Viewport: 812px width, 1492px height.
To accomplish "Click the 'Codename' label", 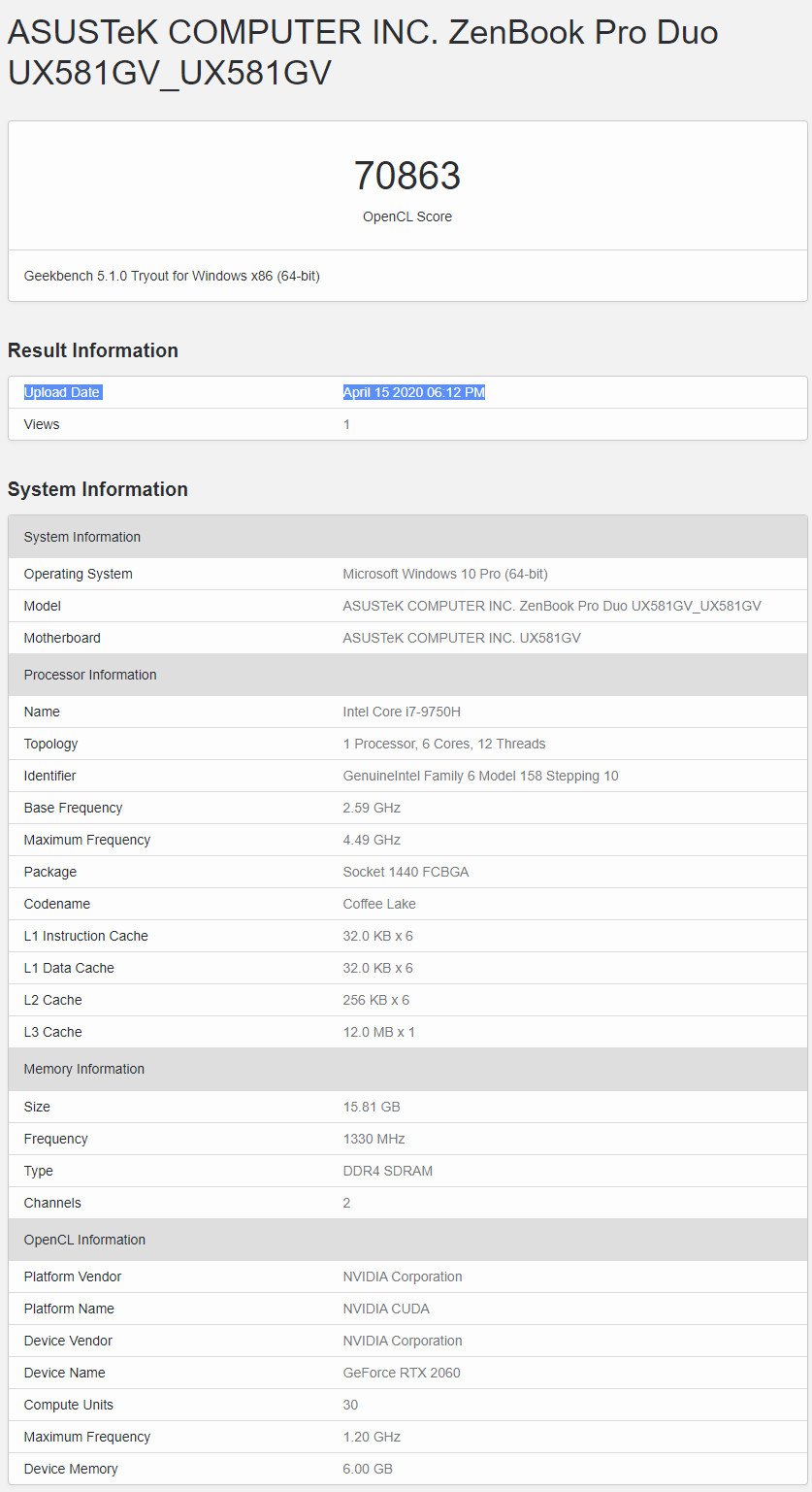I will tap(57, 904).
